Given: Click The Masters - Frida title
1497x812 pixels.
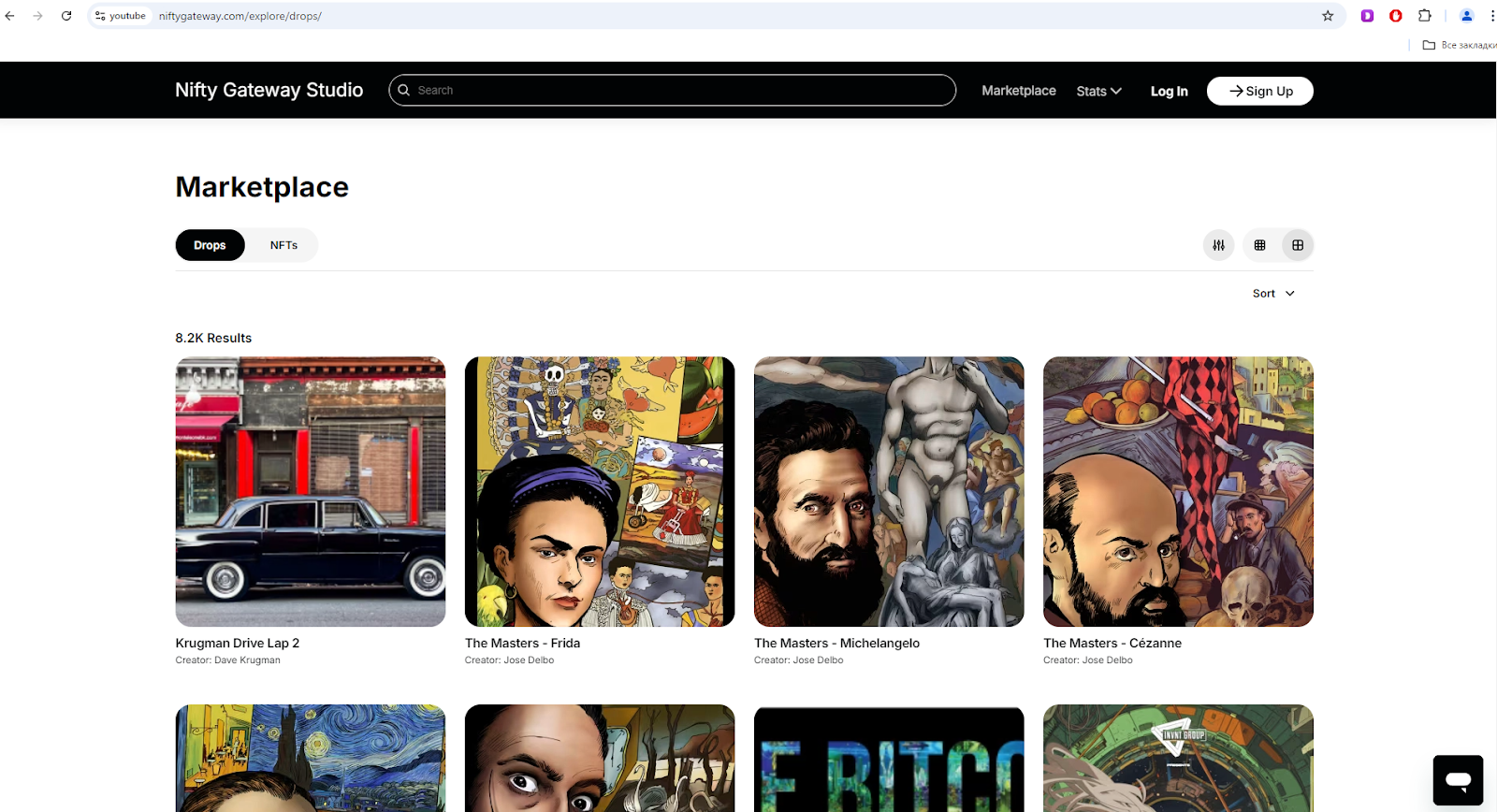Looking at the screenshot, I should [522, 644].
